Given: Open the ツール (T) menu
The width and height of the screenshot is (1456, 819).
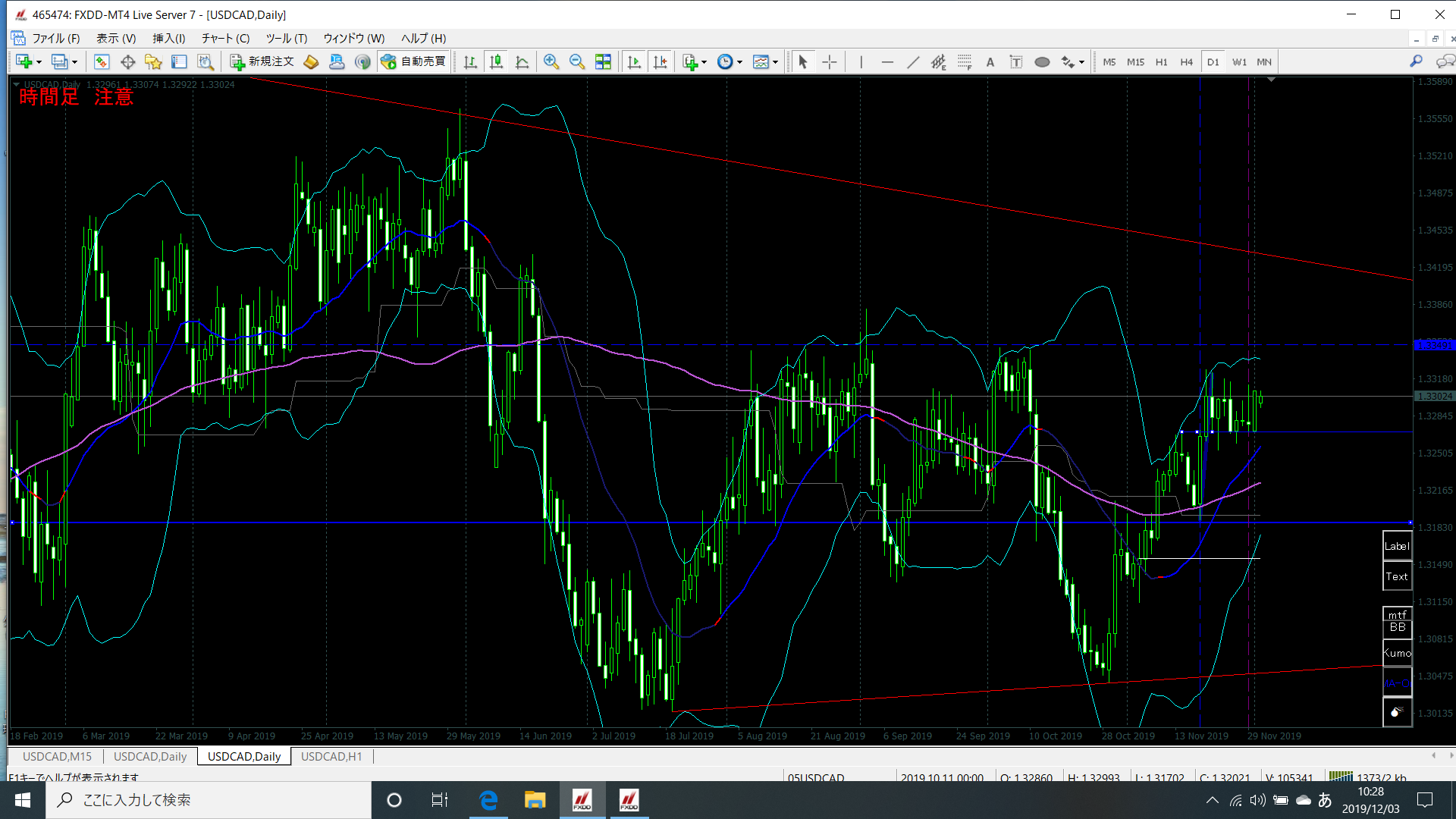Looking at the screenshot, I should pyautogui.click(x=286, y=38).
